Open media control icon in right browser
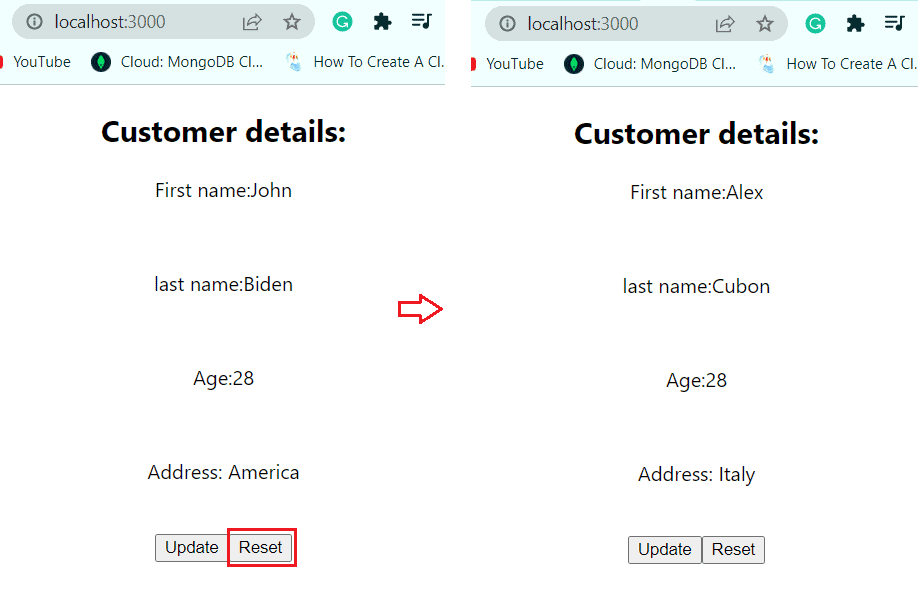This screenshot has width=924, height=606. (x=895, y=24)
